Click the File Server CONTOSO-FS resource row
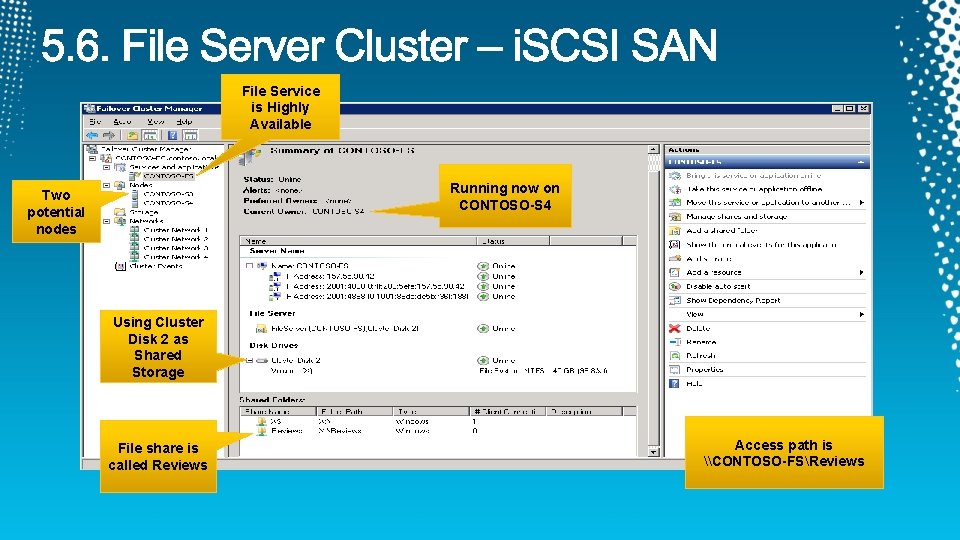The width and height of the screenshot is (960, 540). click(x=345, y=329)
